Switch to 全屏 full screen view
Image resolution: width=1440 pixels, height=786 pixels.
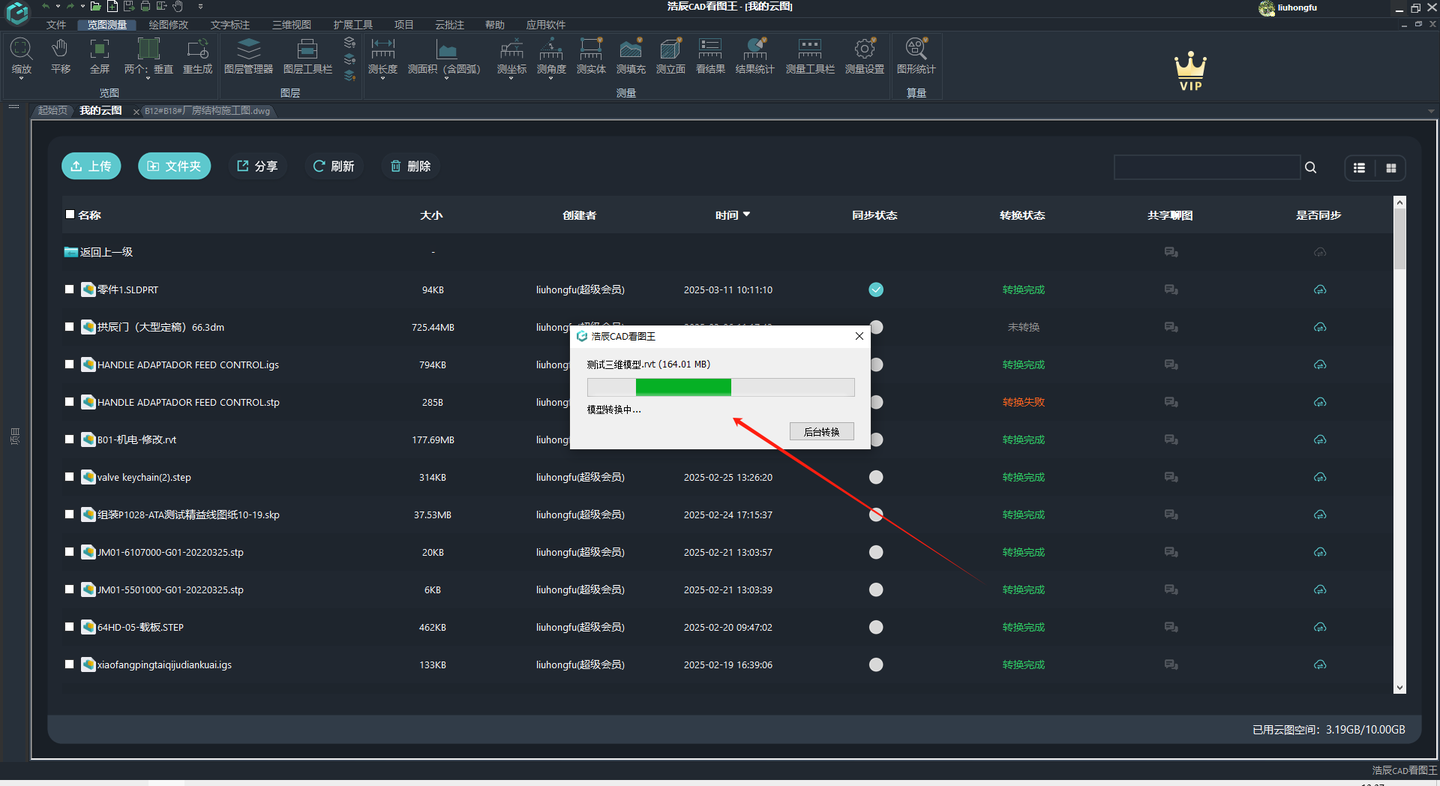[x=100, y=55]
